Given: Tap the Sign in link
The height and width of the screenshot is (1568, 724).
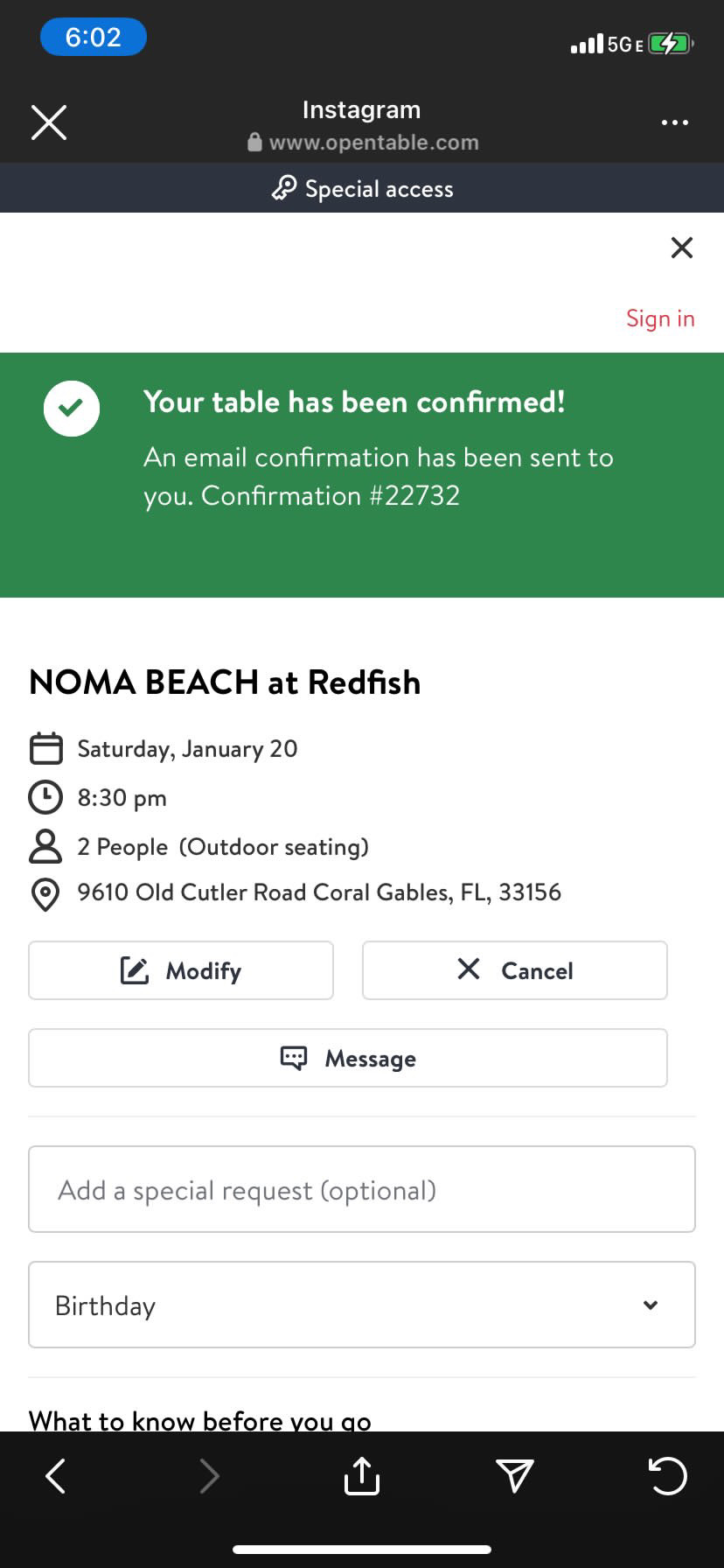Looking at the screenshot, I should (660, 318).
